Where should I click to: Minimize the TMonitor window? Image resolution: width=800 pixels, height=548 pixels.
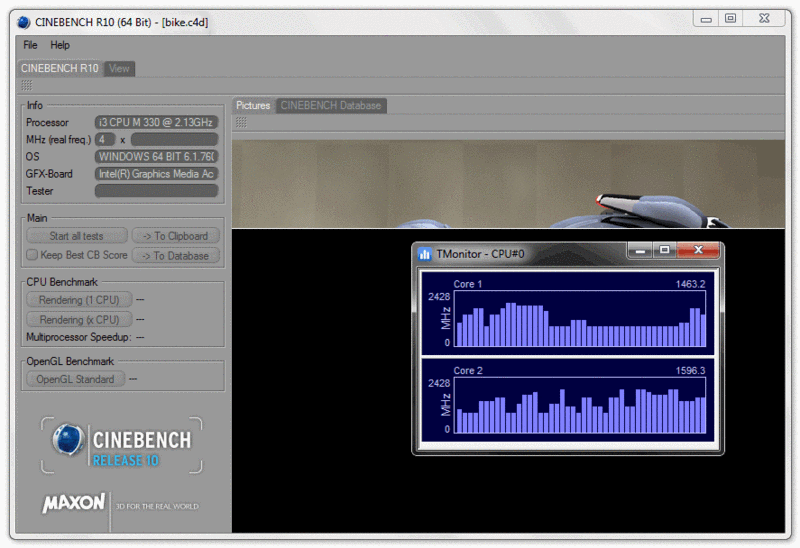[640, 251]
